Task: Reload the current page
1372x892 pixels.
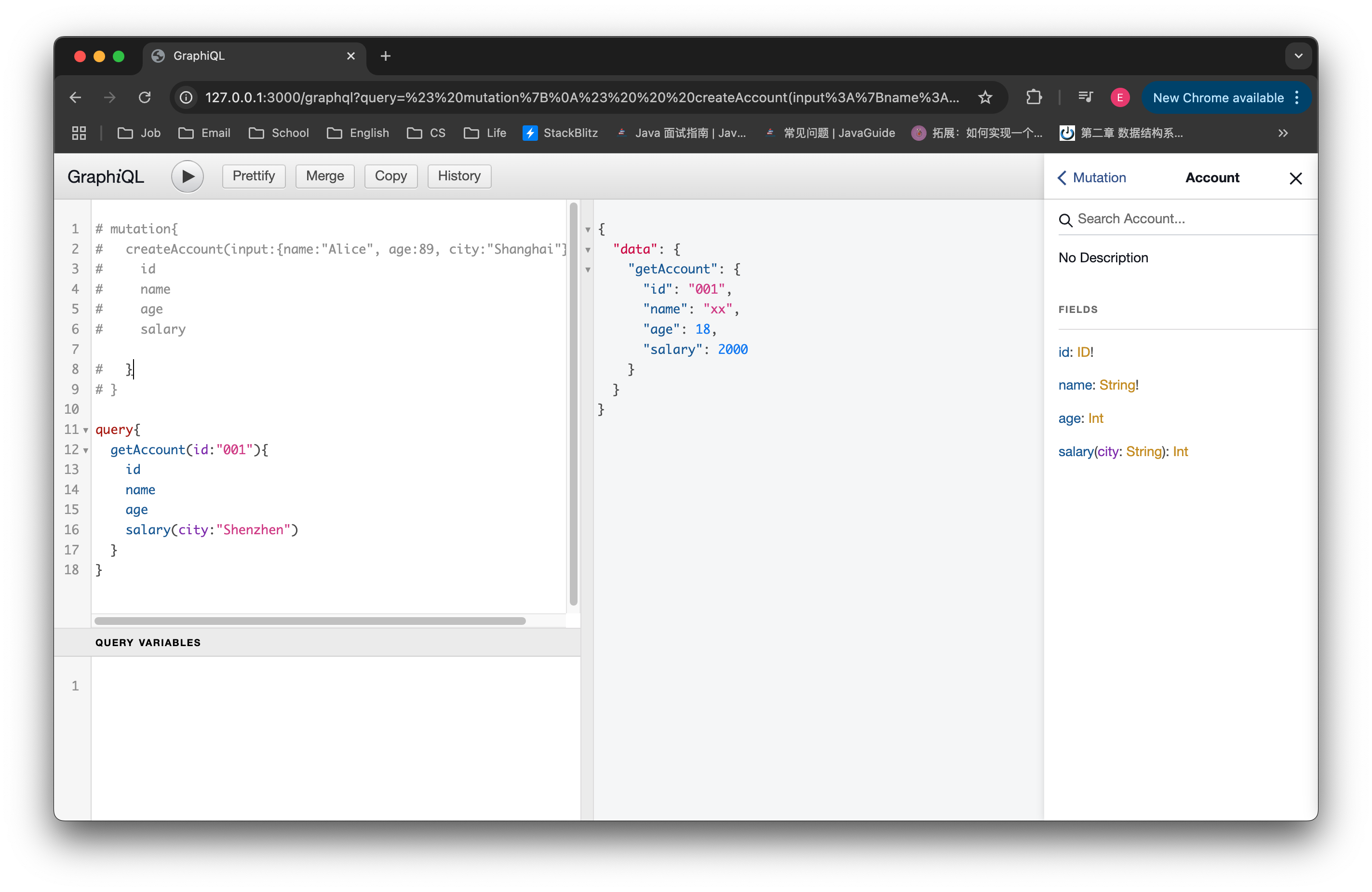Action: (x=145, y=97)
